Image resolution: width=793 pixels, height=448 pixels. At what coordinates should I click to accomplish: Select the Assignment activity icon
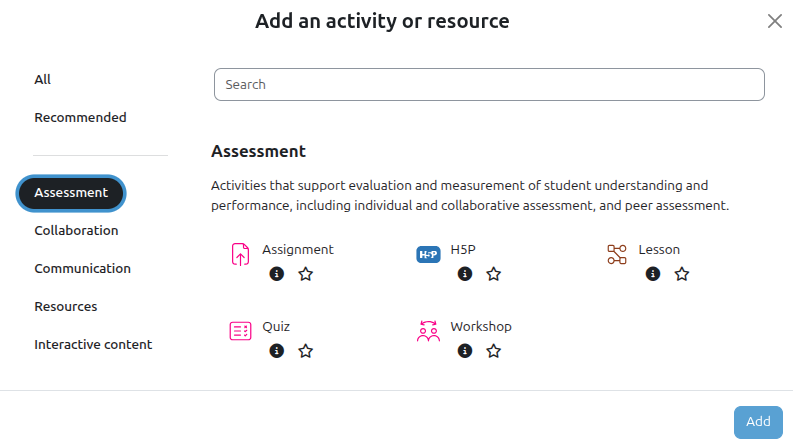click(x=240, y=254)
